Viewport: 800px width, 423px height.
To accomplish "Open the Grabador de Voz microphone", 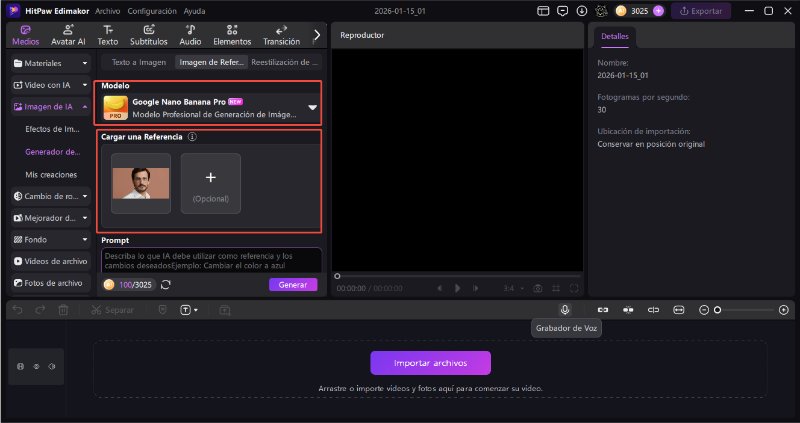I will pos(565,310).
